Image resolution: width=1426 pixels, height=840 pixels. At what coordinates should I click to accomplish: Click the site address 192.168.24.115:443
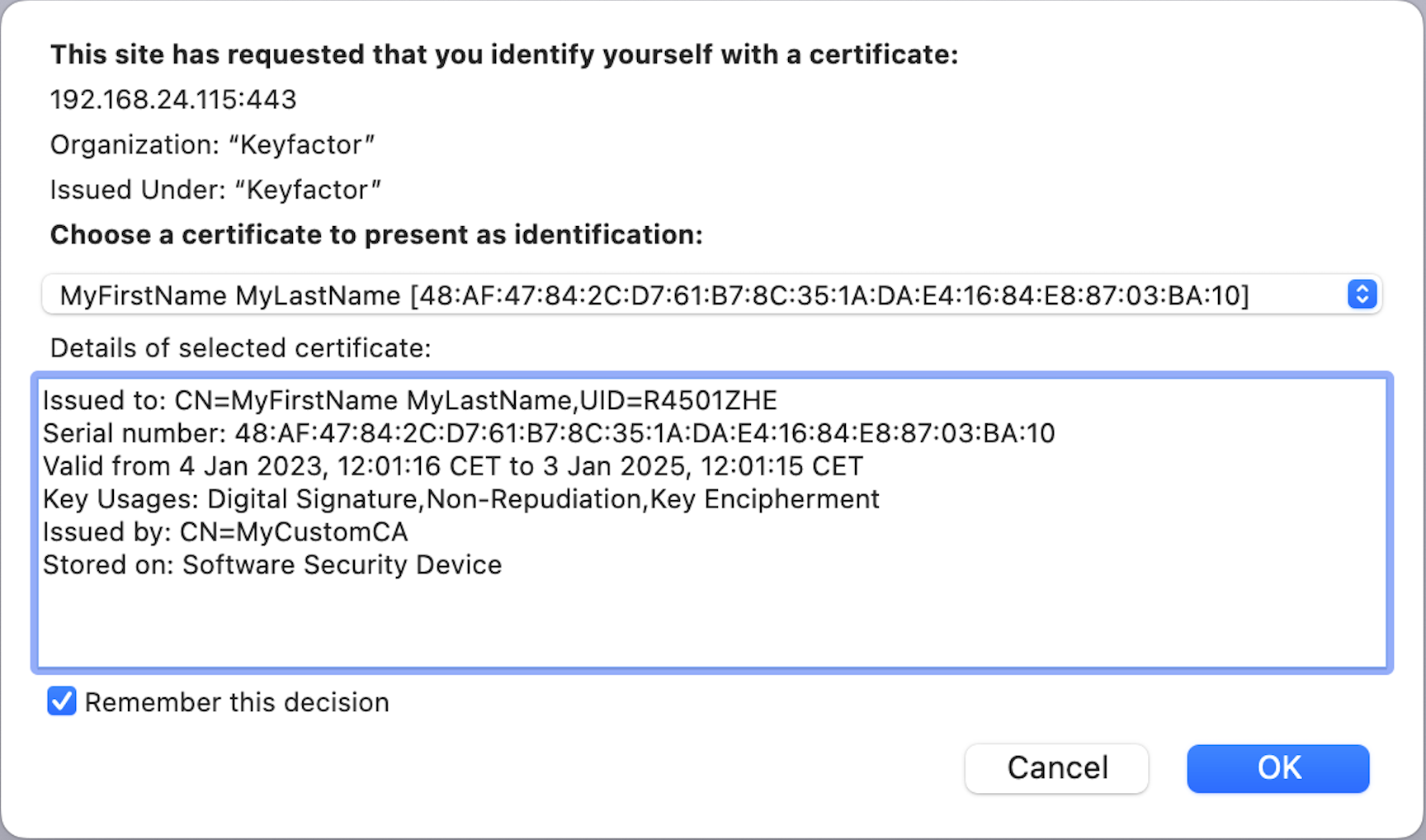pyautogui.click(x=173, y=100)
